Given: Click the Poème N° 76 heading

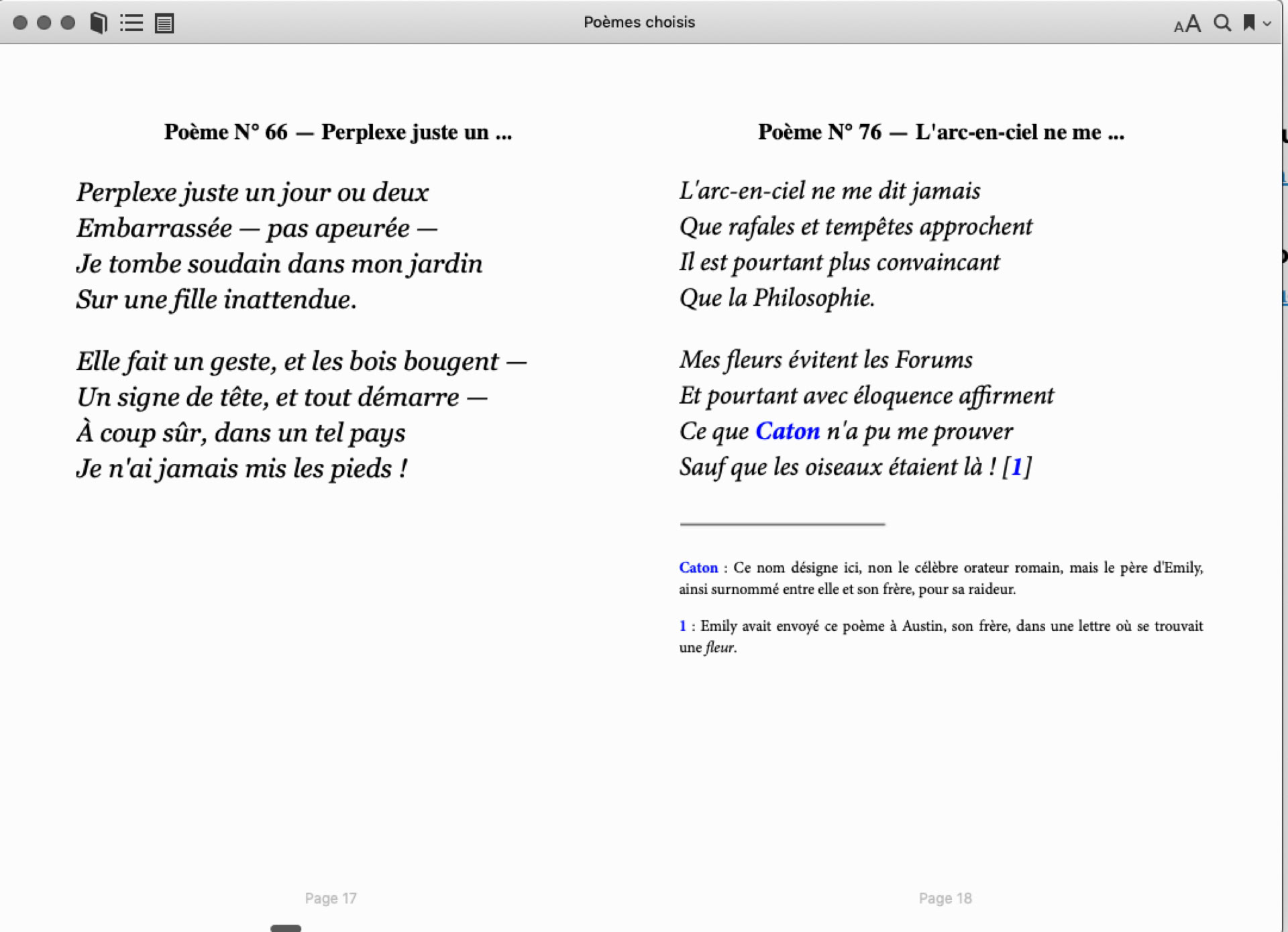Looking at the screenshot, I should coord(941,132).
